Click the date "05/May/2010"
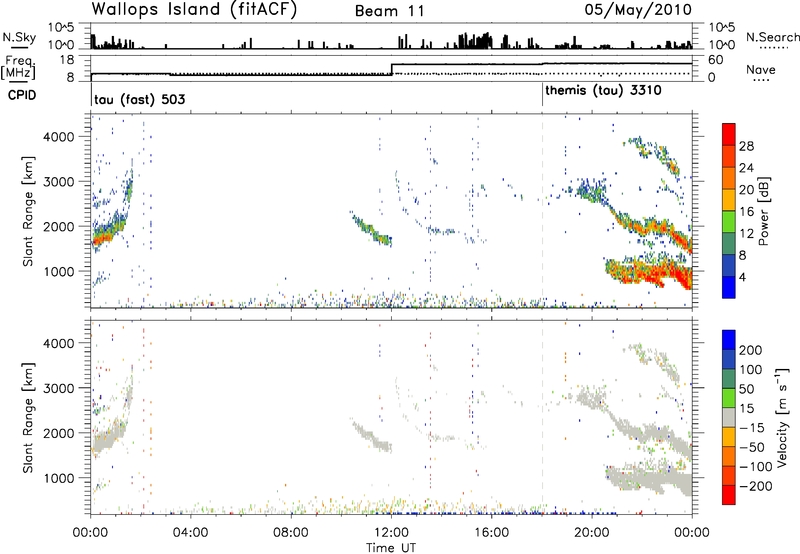This screenshot has height=554, width=800. tap(638, 10)
